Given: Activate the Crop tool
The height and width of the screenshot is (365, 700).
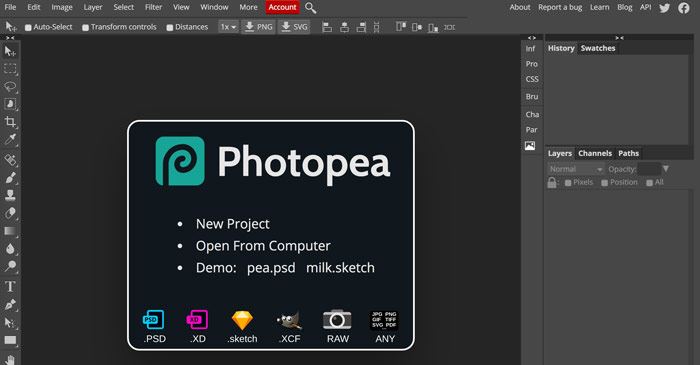Looking at the screenshot, I should [x=10, y=122].
